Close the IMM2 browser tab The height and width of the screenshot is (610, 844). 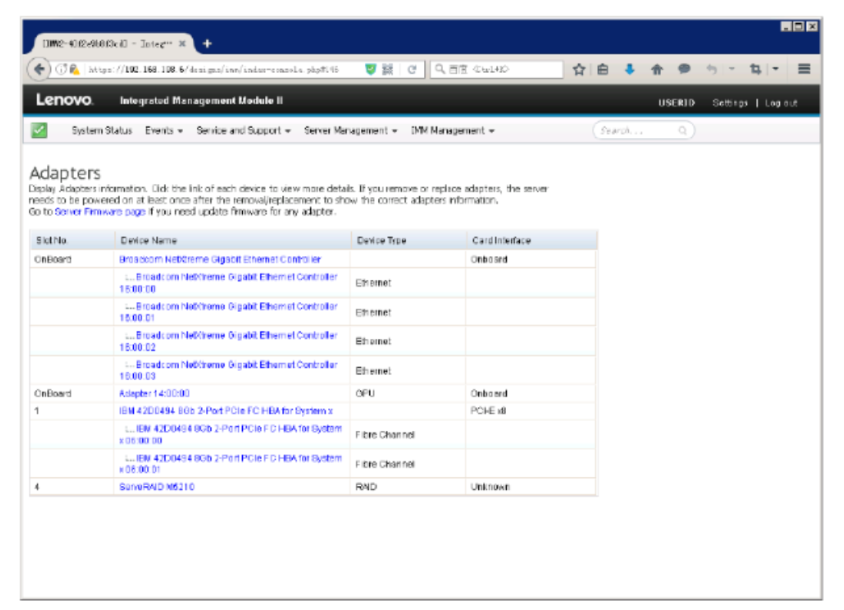182,44
